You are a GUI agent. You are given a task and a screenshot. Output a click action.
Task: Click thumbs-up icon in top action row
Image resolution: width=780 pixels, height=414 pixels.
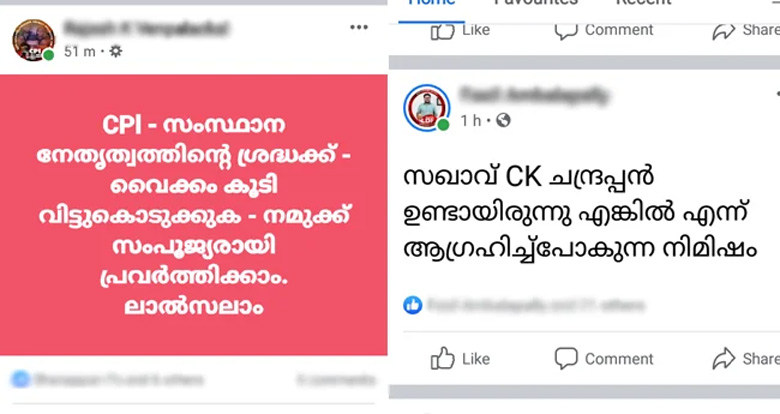pos(443,31)
